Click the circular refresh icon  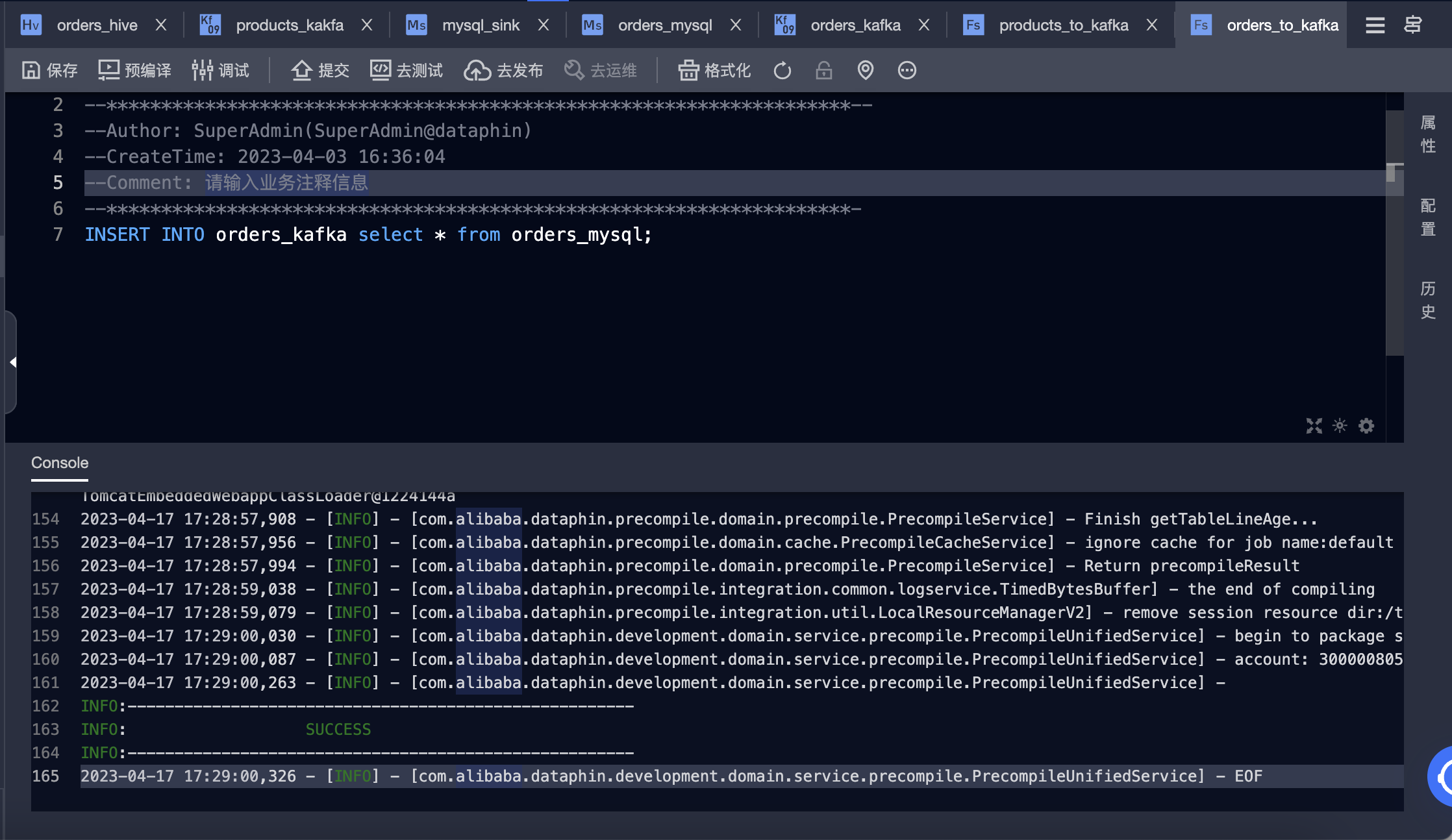tap(782, 70)
